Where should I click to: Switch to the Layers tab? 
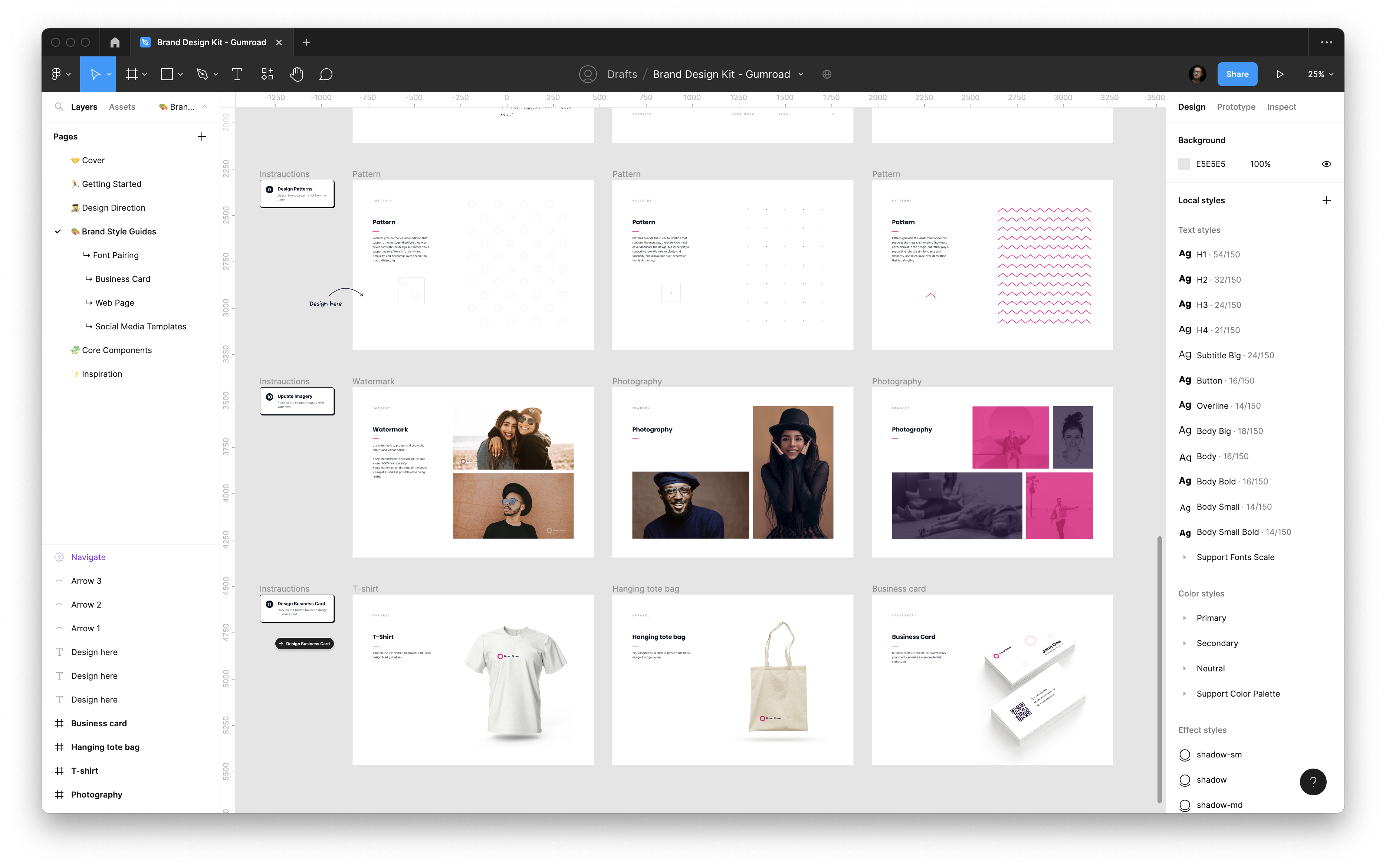pyautogui.click(x=84, y=107)
